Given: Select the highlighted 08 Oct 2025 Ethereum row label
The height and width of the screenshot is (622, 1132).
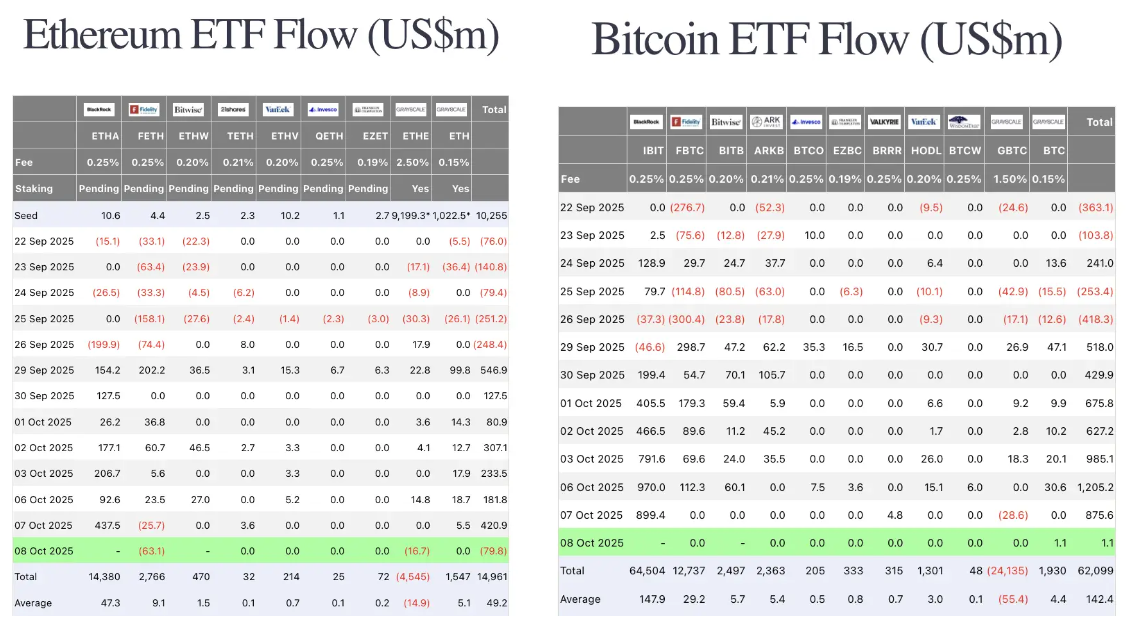Looking at the screenshot, I should point(44,551).
